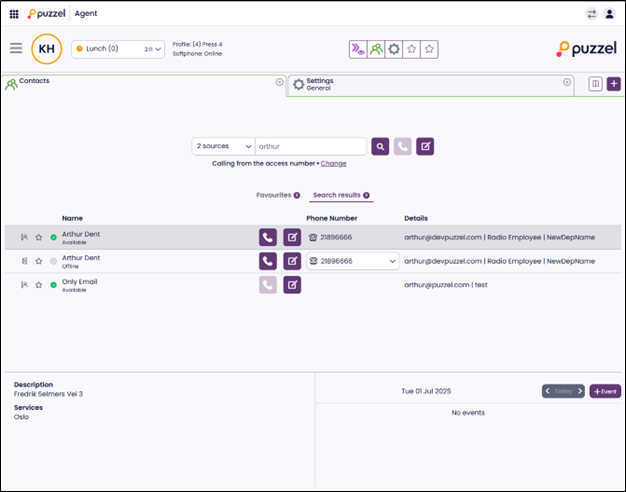Click phone number 21896666 of Available Arthur
The width and height of the screenshot is (626, 492).
336,237
